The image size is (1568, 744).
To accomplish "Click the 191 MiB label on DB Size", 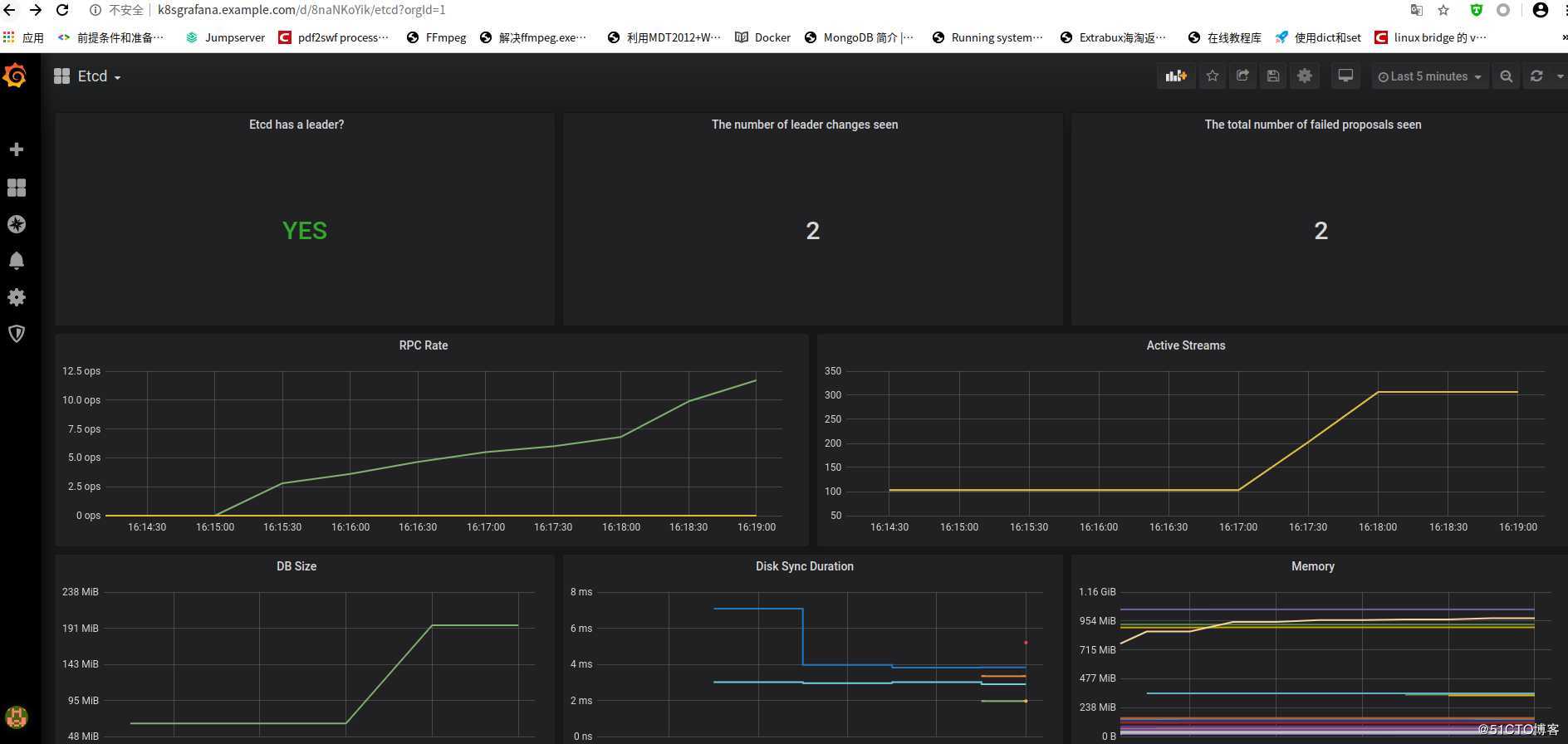I will click(81, 629).
